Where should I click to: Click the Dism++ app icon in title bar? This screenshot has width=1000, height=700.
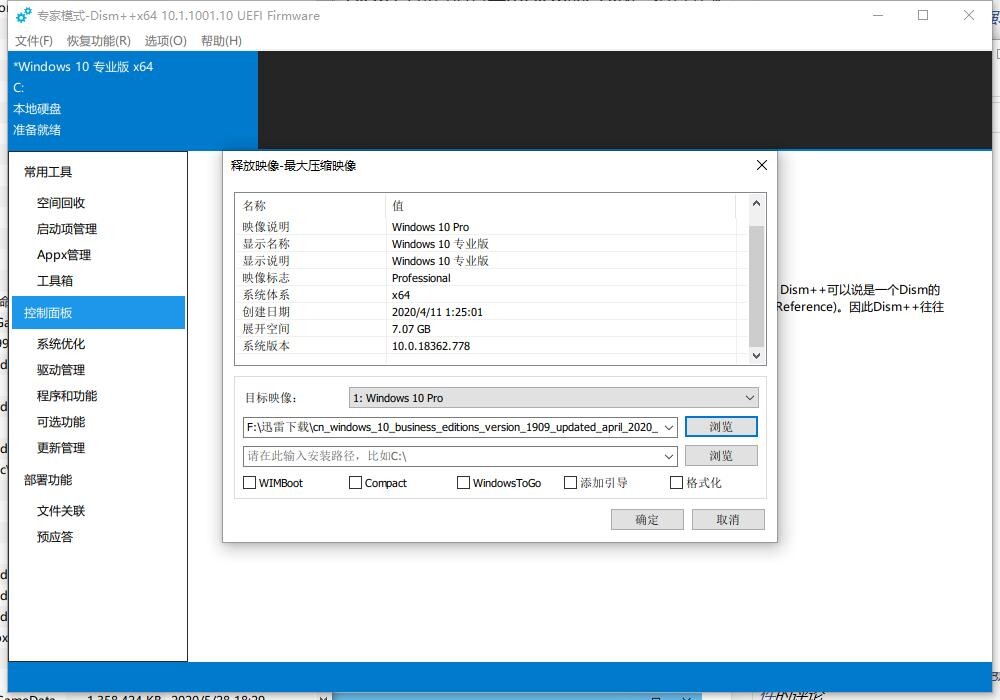pyautogui.click(x=23, y=15)
